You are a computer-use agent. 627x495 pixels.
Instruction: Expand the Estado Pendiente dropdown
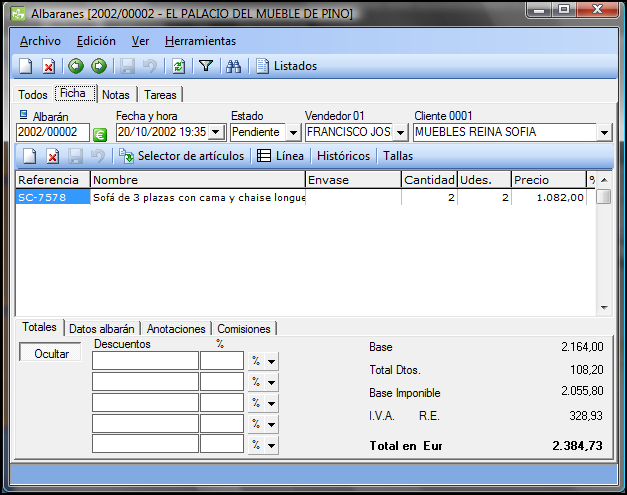pyautogui.click(x=293, y=132)
